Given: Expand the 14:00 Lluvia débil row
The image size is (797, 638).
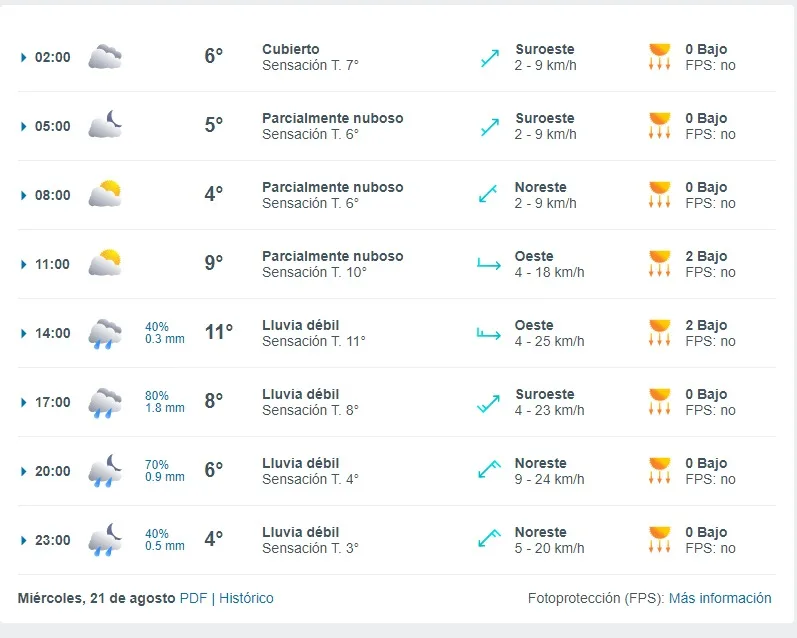Looking at the screenshot, I should point(23,333).
